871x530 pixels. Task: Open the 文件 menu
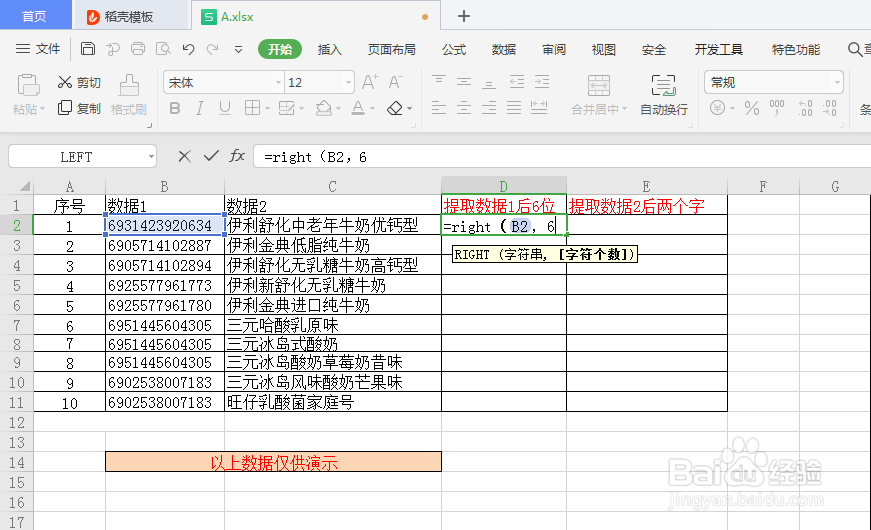[38, 49]
